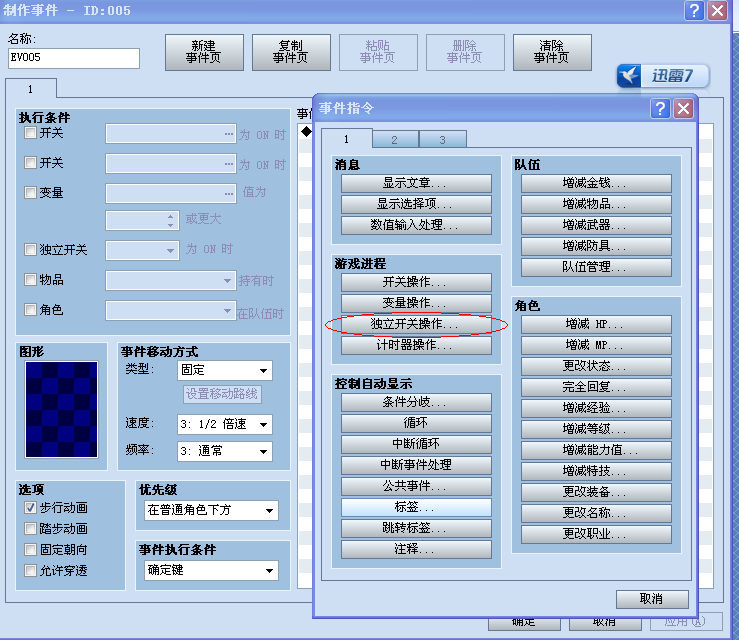The width and height of the screenshot is (739, 640).
Task: Open the 类型 movement type dropdown
Action: [x=225, y=370]
